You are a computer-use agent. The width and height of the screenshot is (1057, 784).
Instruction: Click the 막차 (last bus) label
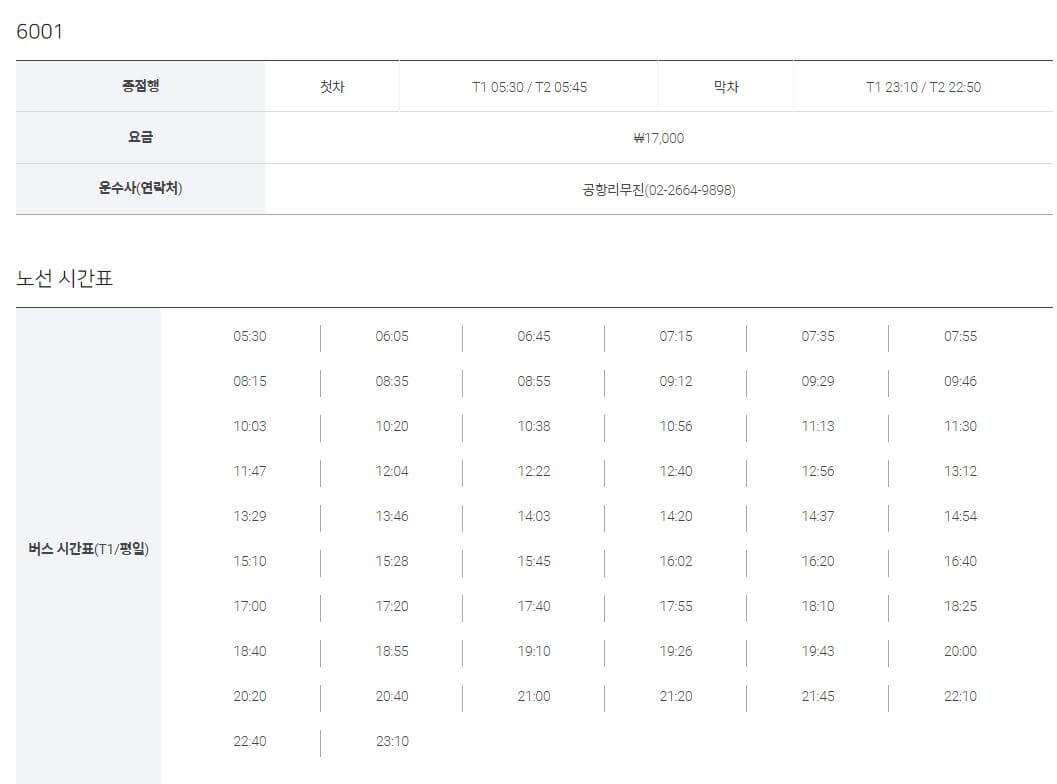click(x=726, y=86)
